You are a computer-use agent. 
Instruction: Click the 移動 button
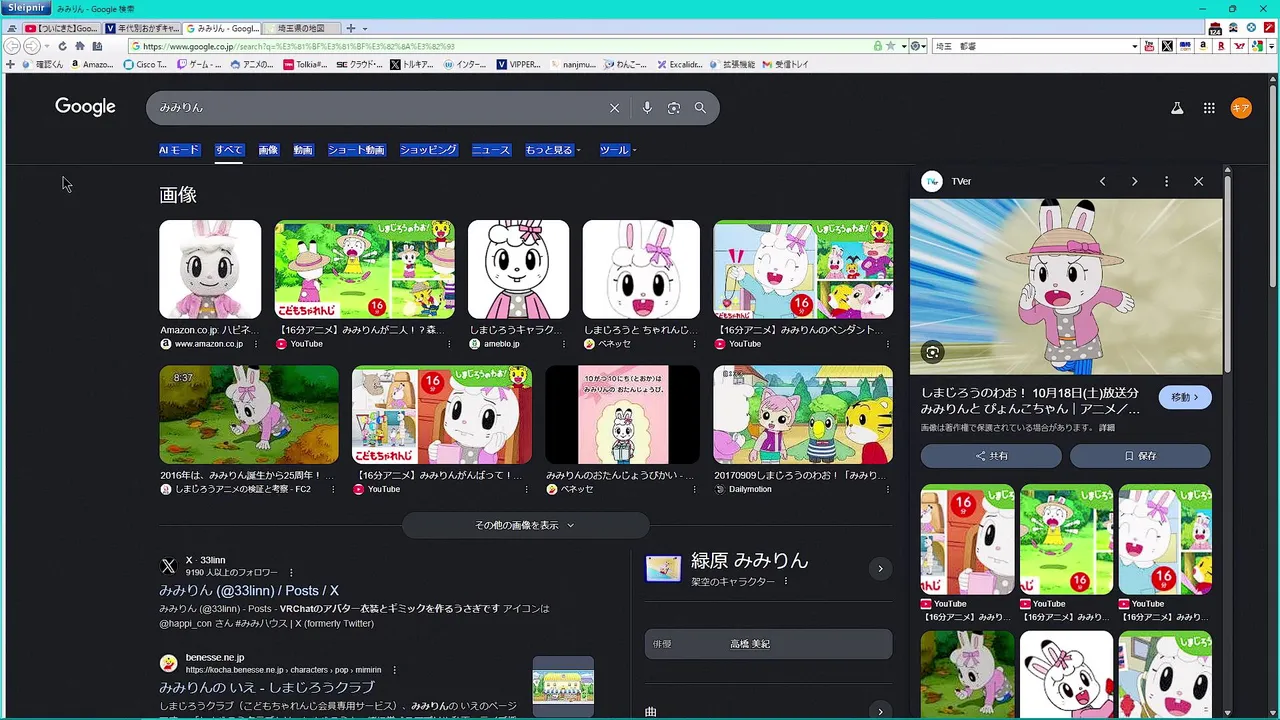1185,397
